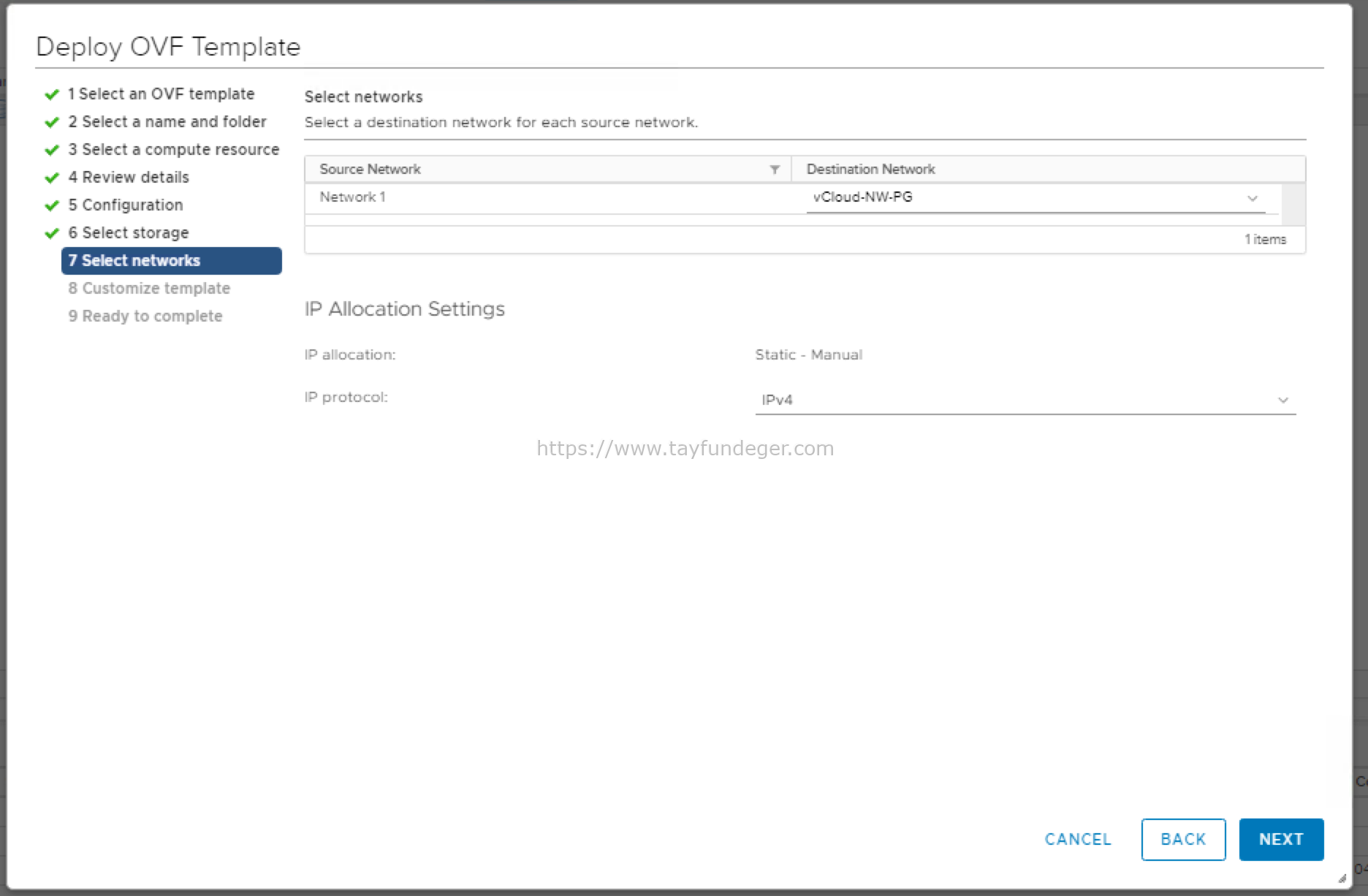Click the BACK button
This screenshot has width=1368, height=896.
pos(1183,839)
